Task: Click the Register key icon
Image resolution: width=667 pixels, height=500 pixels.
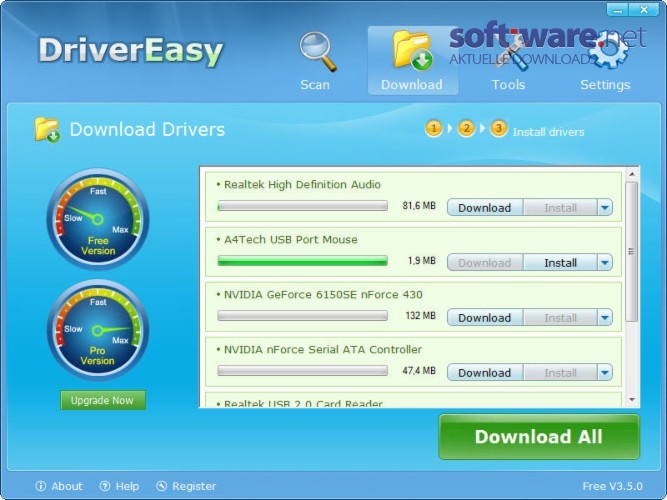Action: pyautogui.click(x=162, y=486)
